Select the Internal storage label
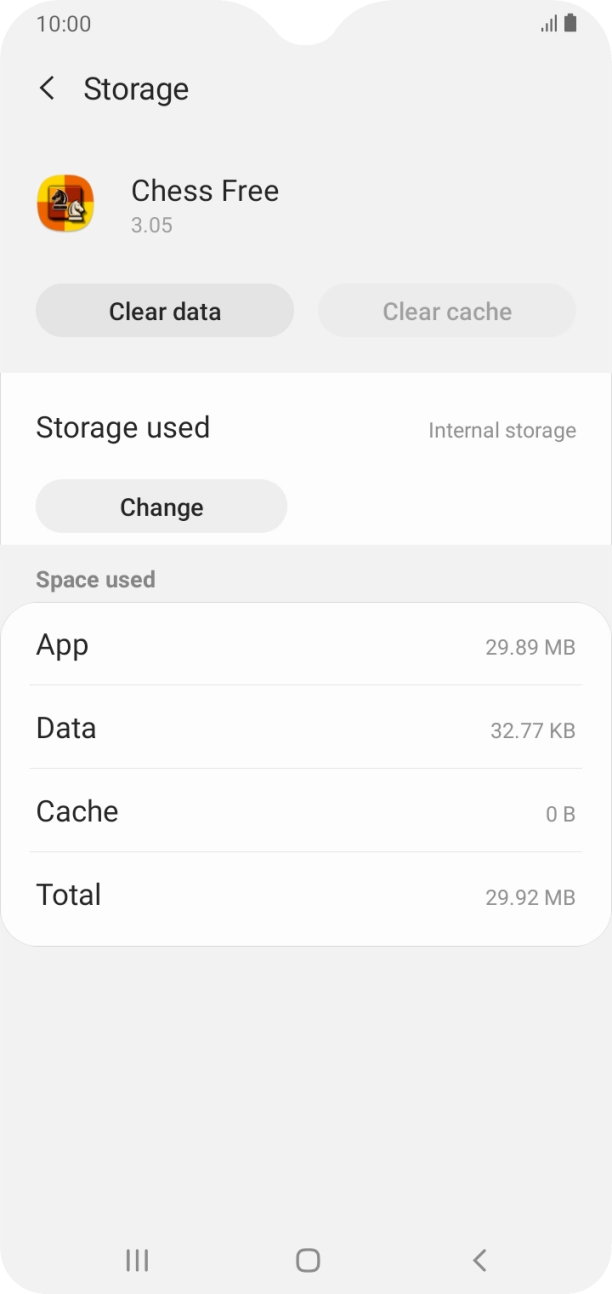The width and height of the screenshot is (612, 1294). tap(501, 430)
